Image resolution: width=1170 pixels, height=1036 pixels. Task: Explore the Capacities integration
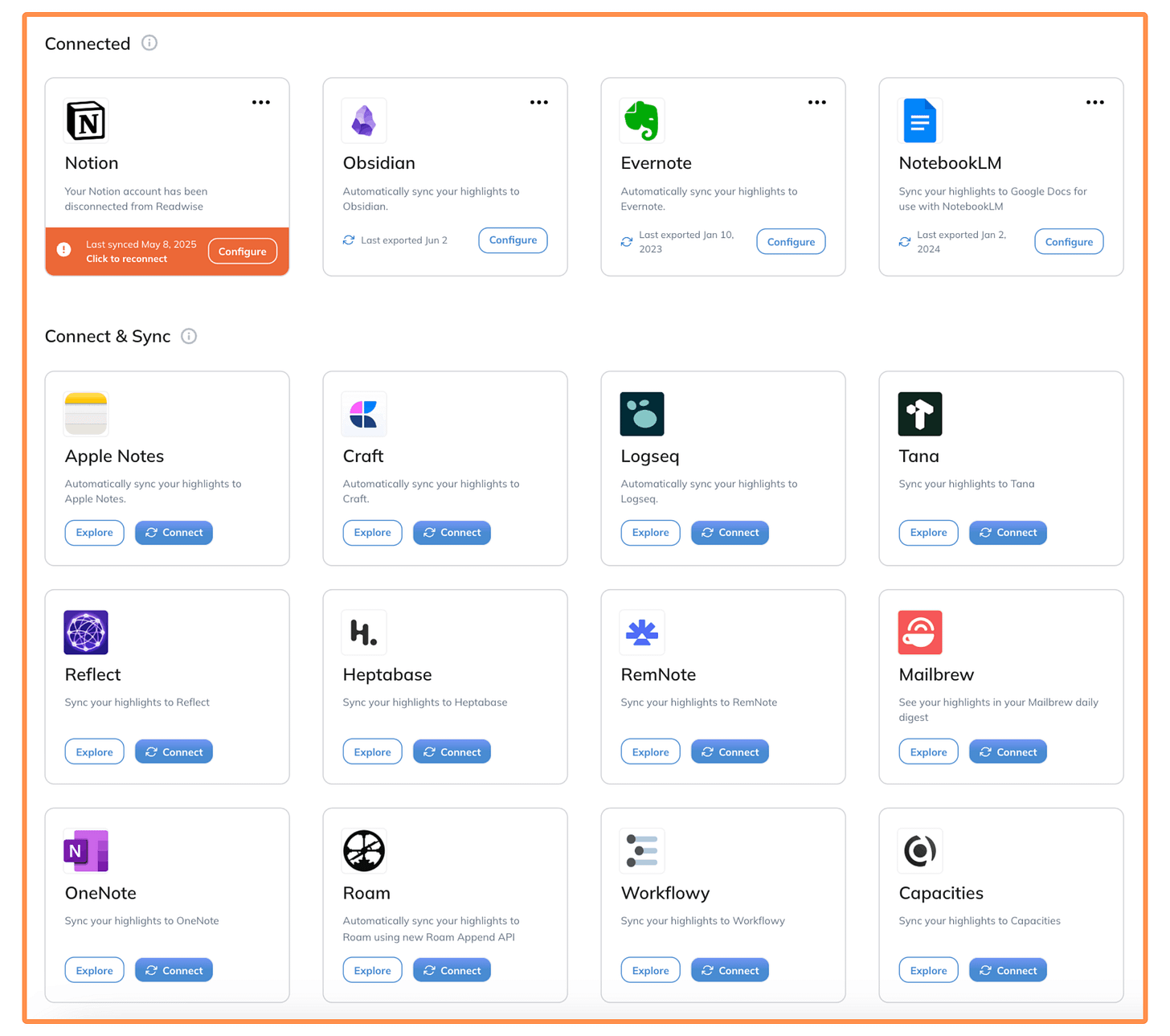coord(929,970)
